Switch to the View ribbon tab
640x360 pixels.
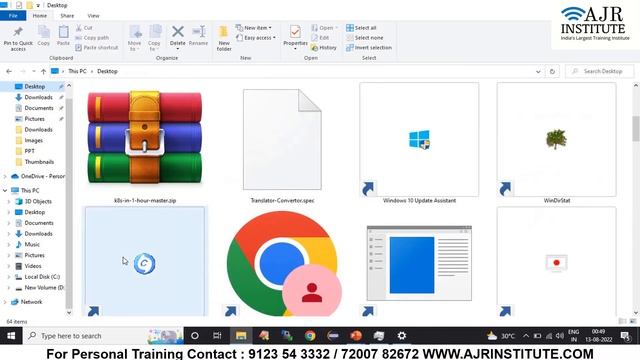[93, 16]
